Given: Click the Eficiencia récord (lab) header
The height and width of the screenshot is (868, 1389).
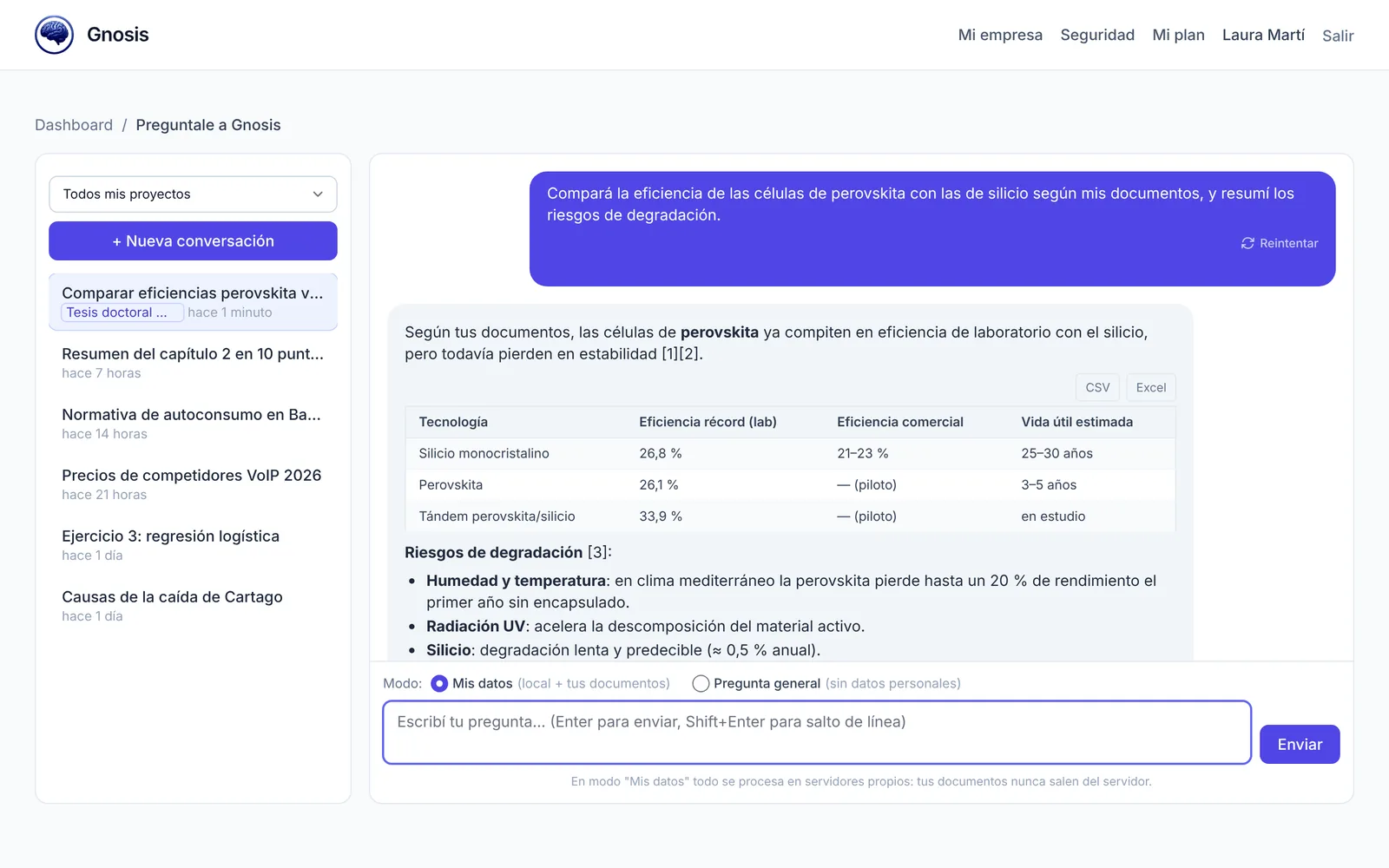Looking at the screenshot, I should point(708,422).
